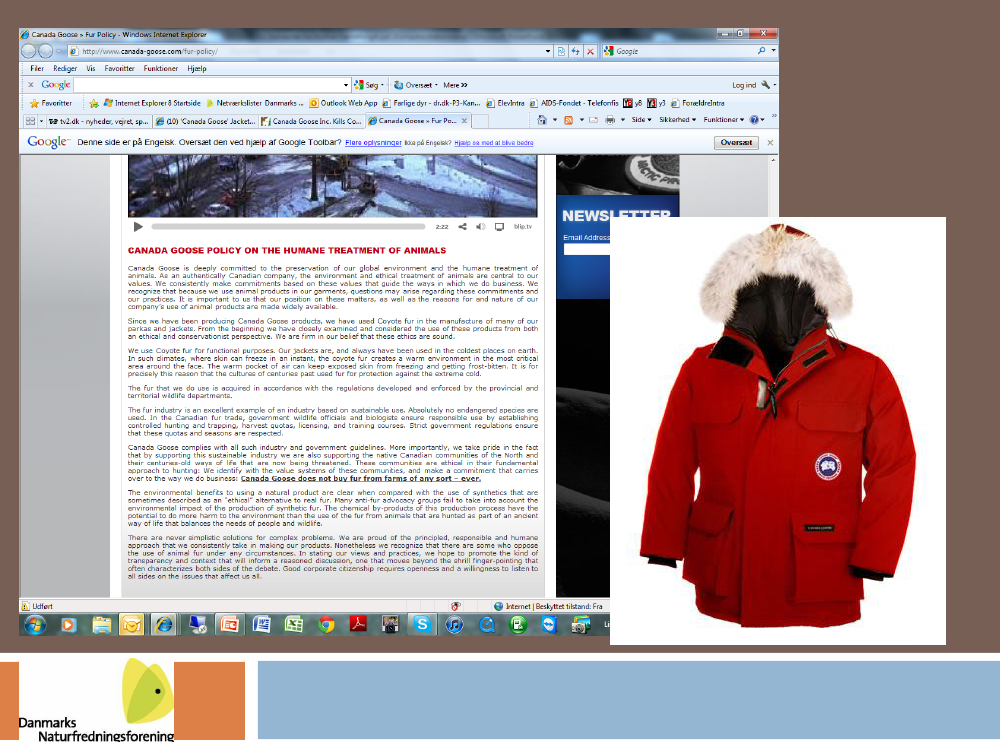Expand the Side (Page) menu dropdown

coord(642,120)
